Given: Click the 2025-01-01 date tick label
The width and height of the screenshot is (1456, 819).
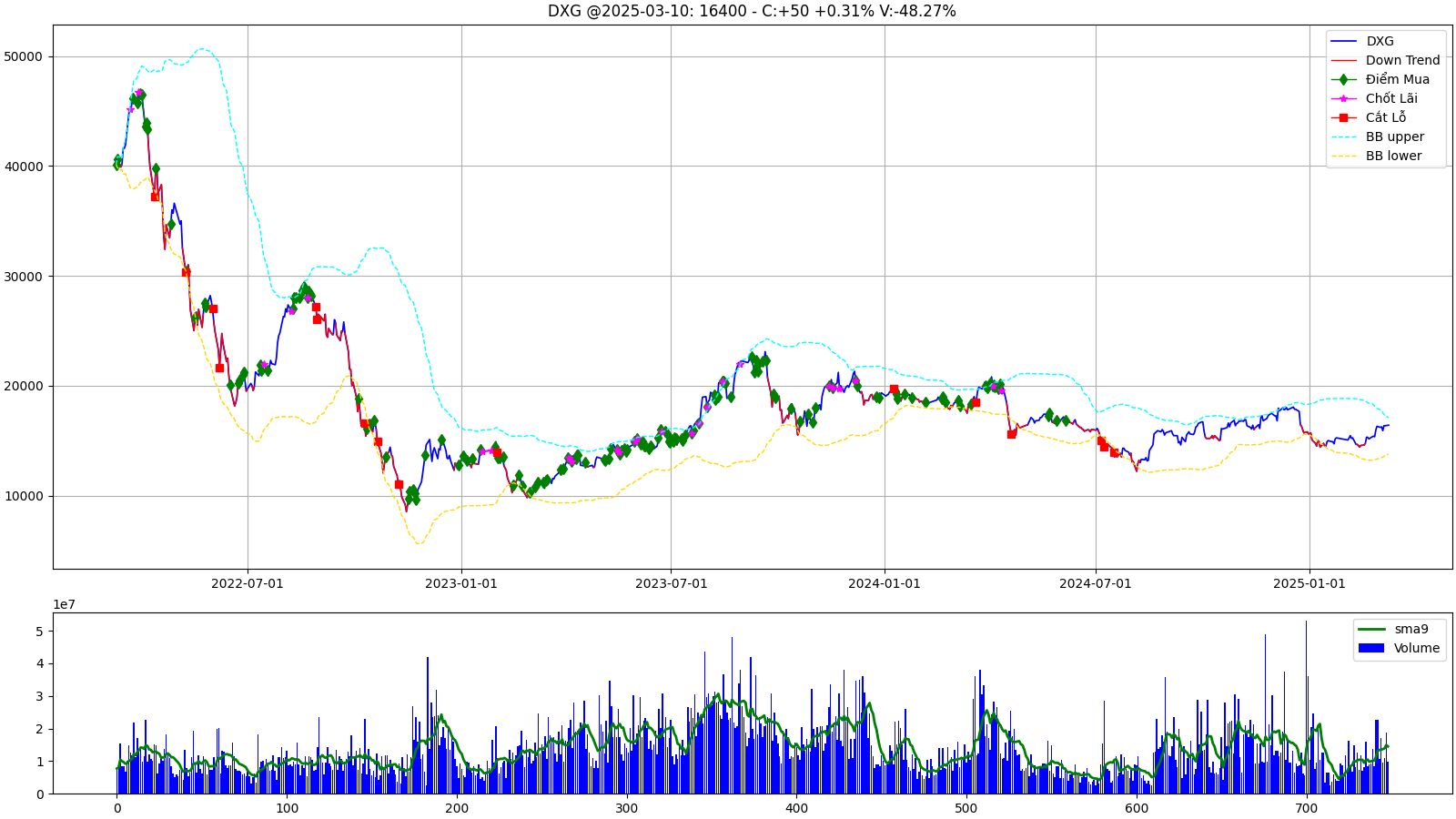Looking at the screenshot, I should coord(1309,583).
